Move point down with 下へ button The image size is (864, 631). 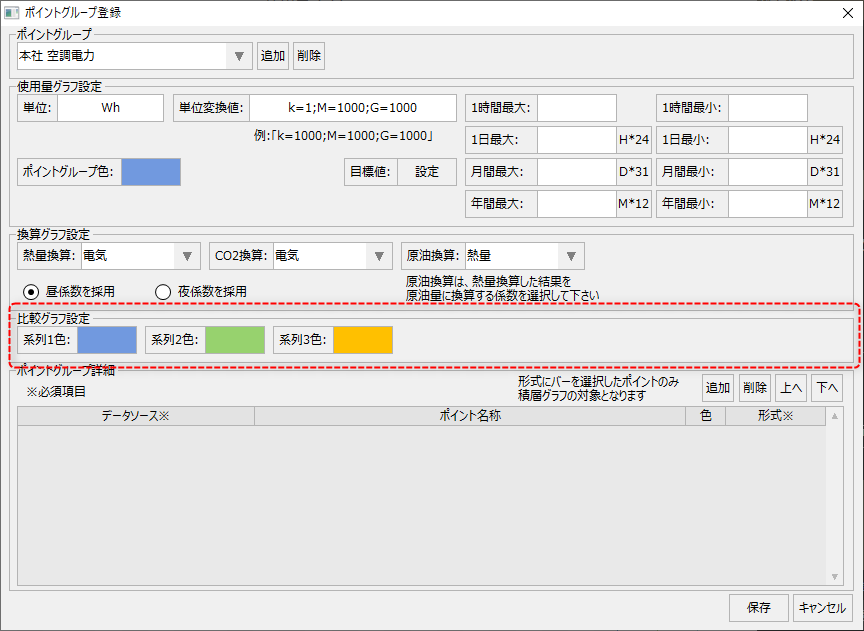tap(826, 388)
